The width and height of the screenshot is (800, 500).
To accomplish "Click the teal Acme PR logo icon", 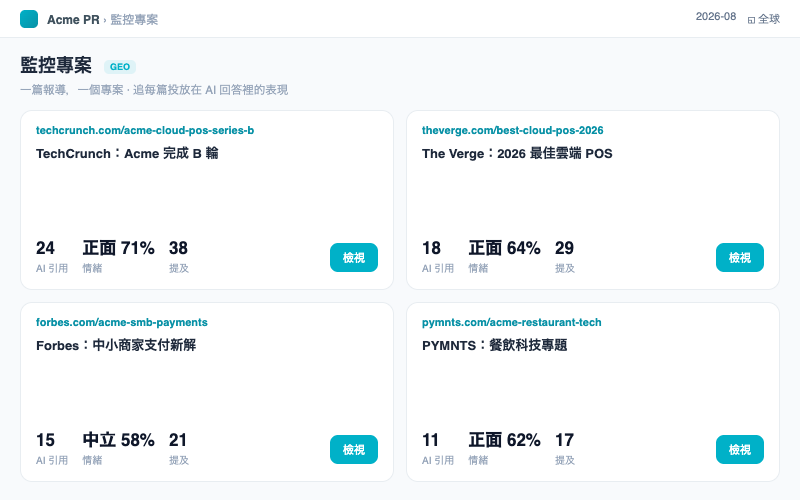I will [29, 19].
